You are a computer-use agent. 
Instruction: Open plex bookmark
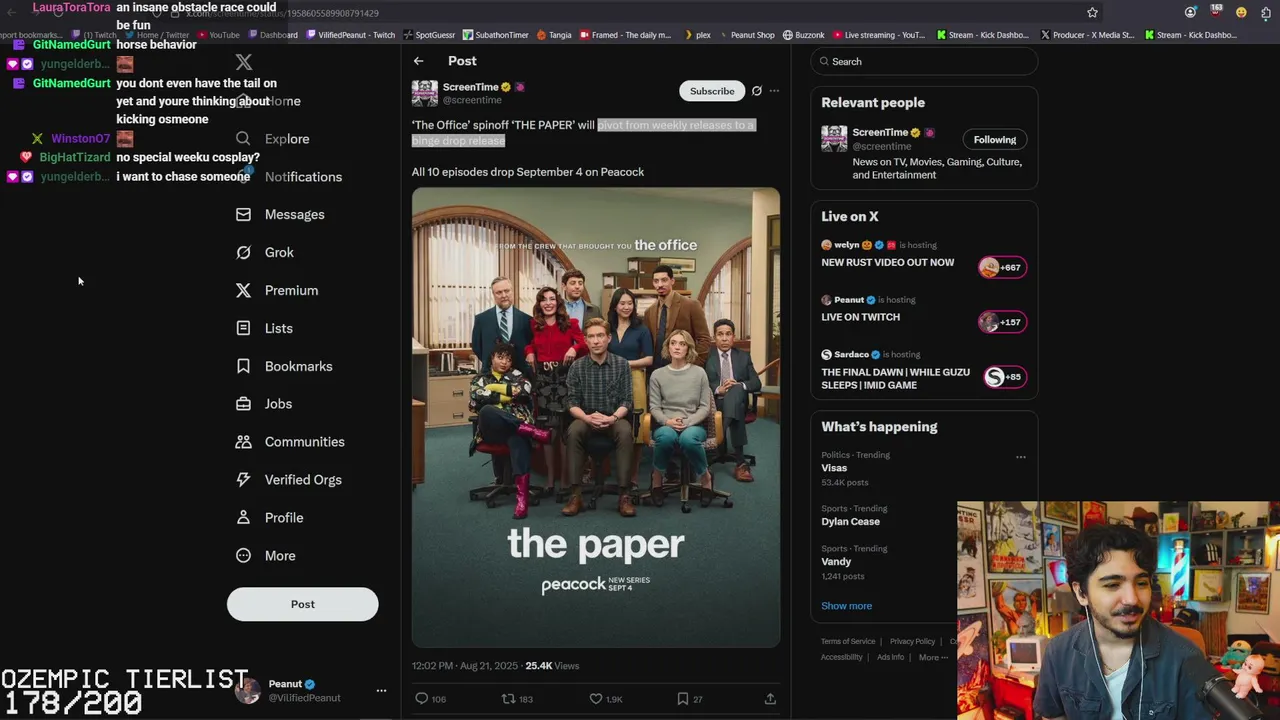(698, 35)
